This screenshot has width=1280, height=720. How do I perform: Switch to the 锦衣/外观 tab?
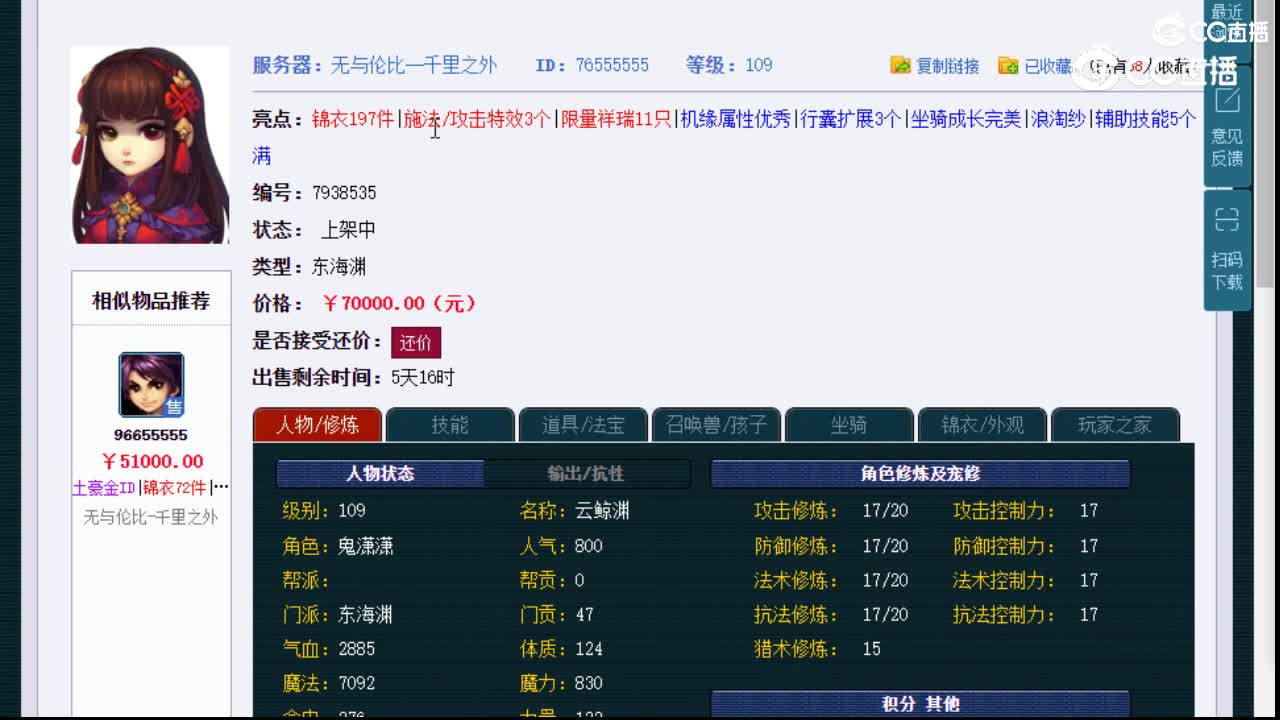coord(982,424)
